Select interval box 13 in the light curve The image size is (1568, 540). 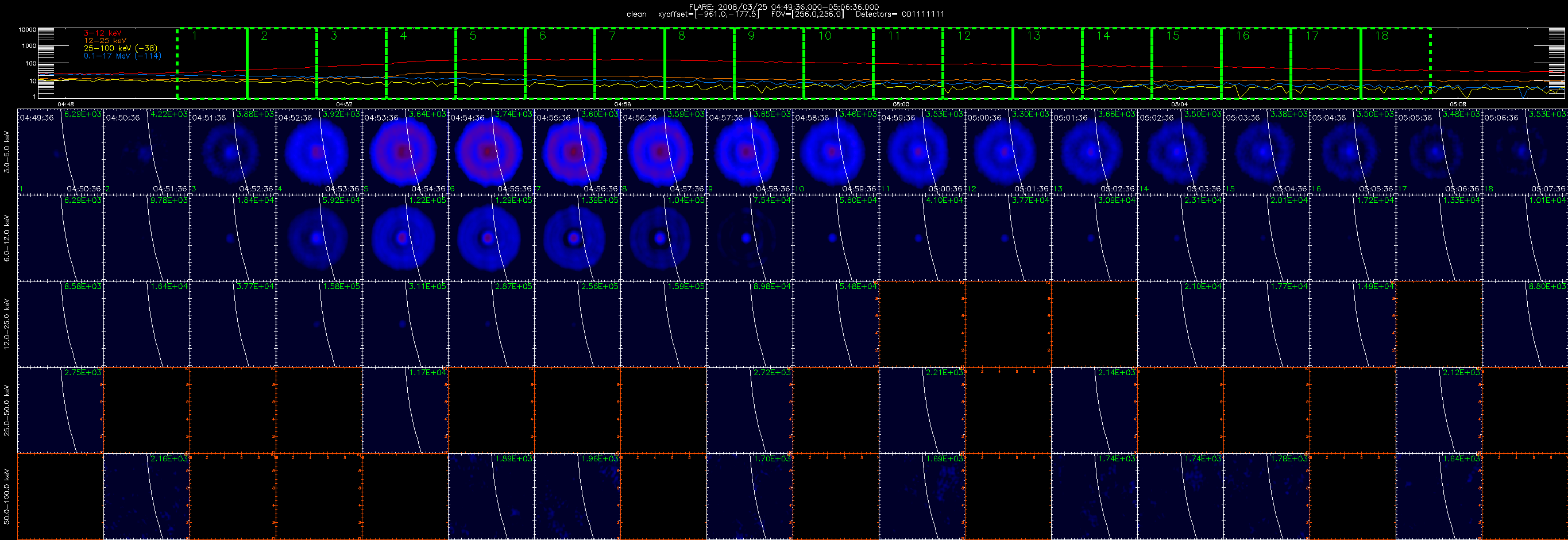click(x=1047, y=63)
